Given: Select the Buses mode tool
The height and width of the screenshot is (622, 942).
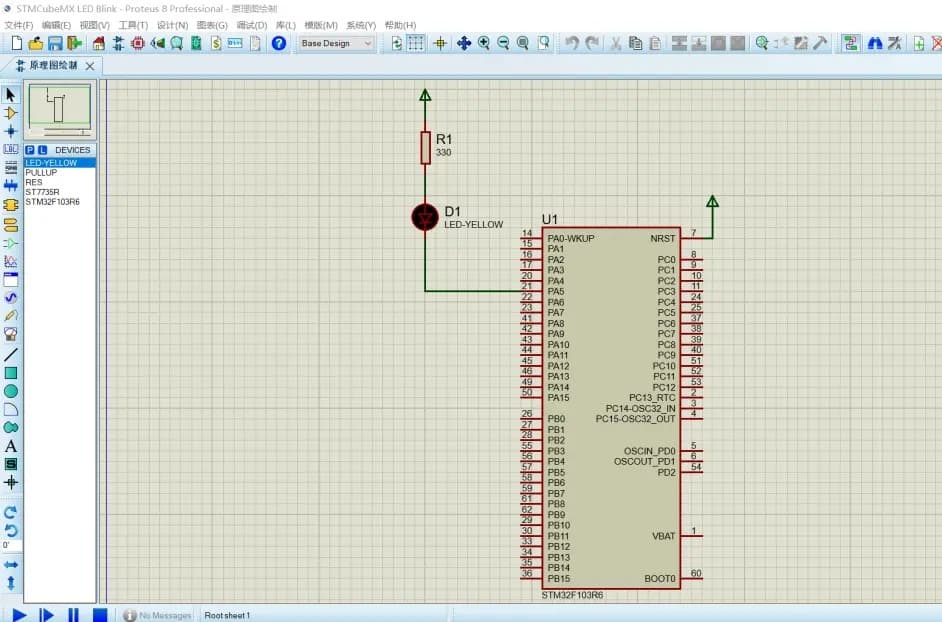Looking at the screenshot, I should (x=10, y=186).
